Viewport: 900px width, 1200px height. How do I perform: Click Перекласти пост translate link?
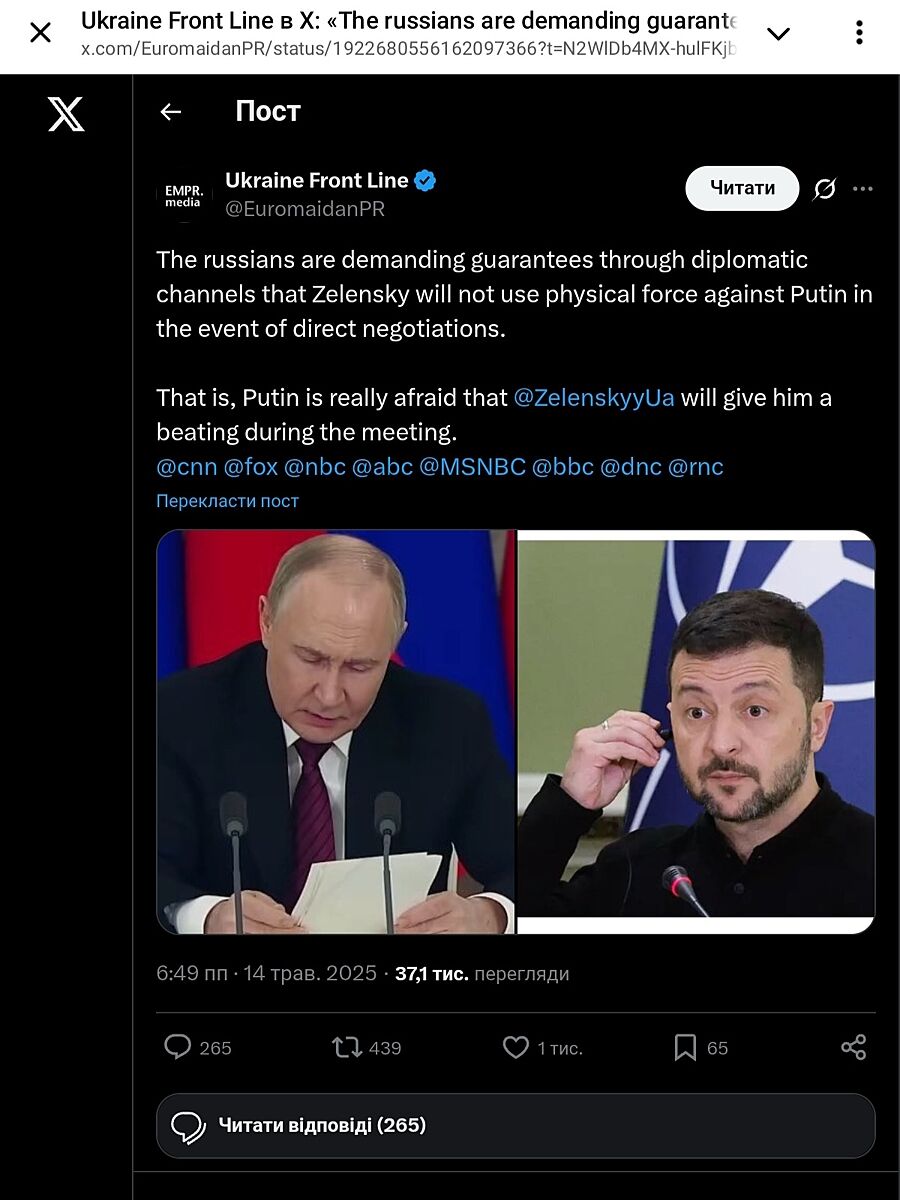(227, 501)
